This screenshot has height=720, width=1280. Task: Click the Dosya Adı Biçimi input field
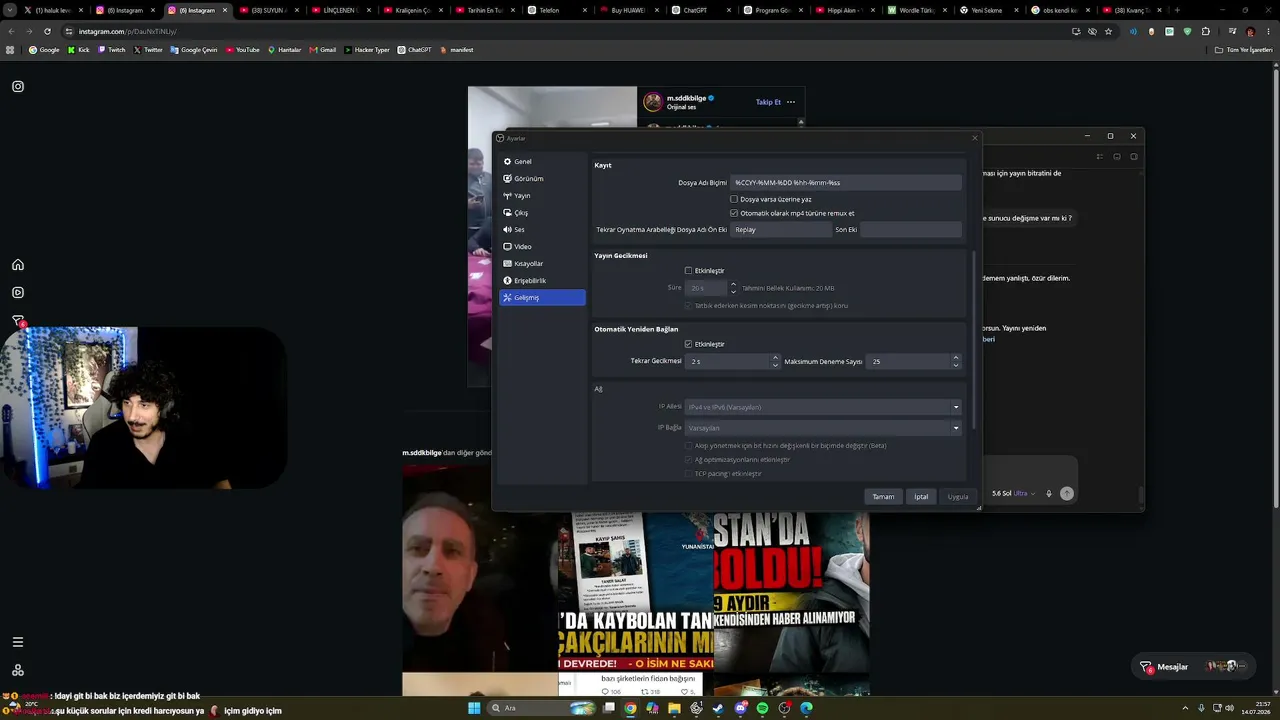tap(846, 182)
